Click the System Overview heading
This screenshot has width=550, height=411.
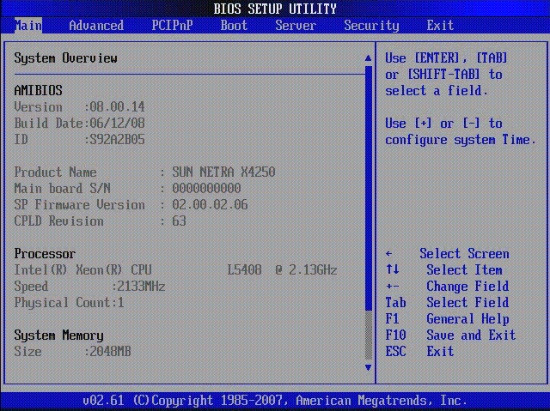[x=66, y=58]
